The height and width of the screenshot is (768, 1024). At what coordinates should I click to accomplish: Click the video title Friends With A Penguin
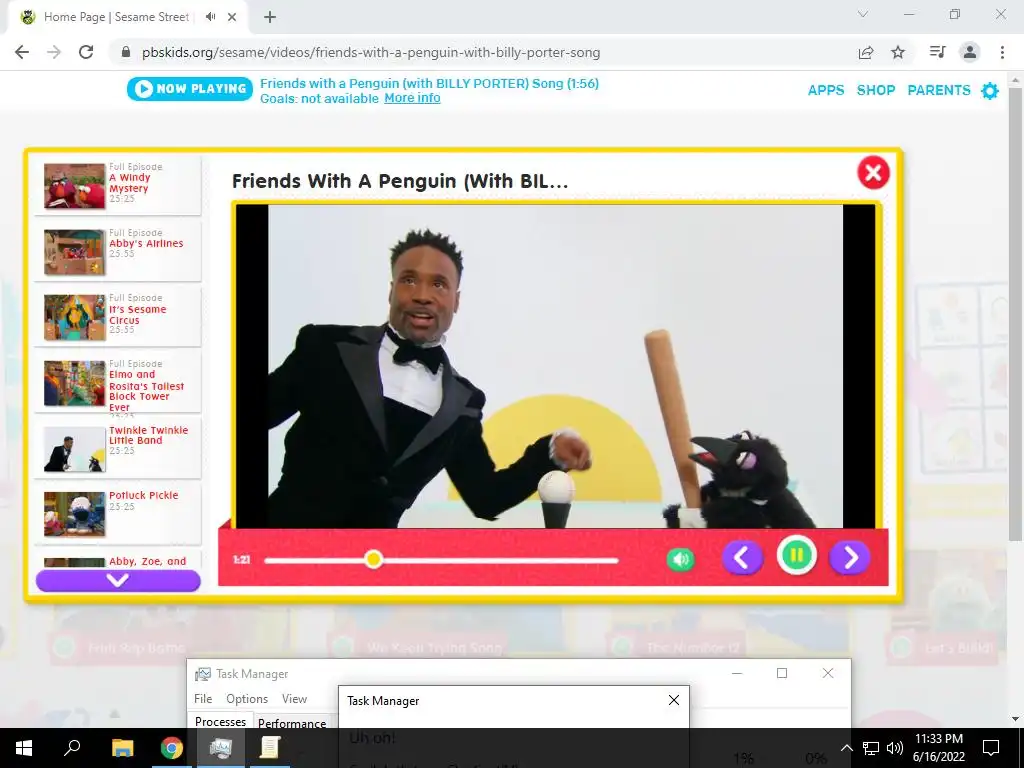(400, 181)
